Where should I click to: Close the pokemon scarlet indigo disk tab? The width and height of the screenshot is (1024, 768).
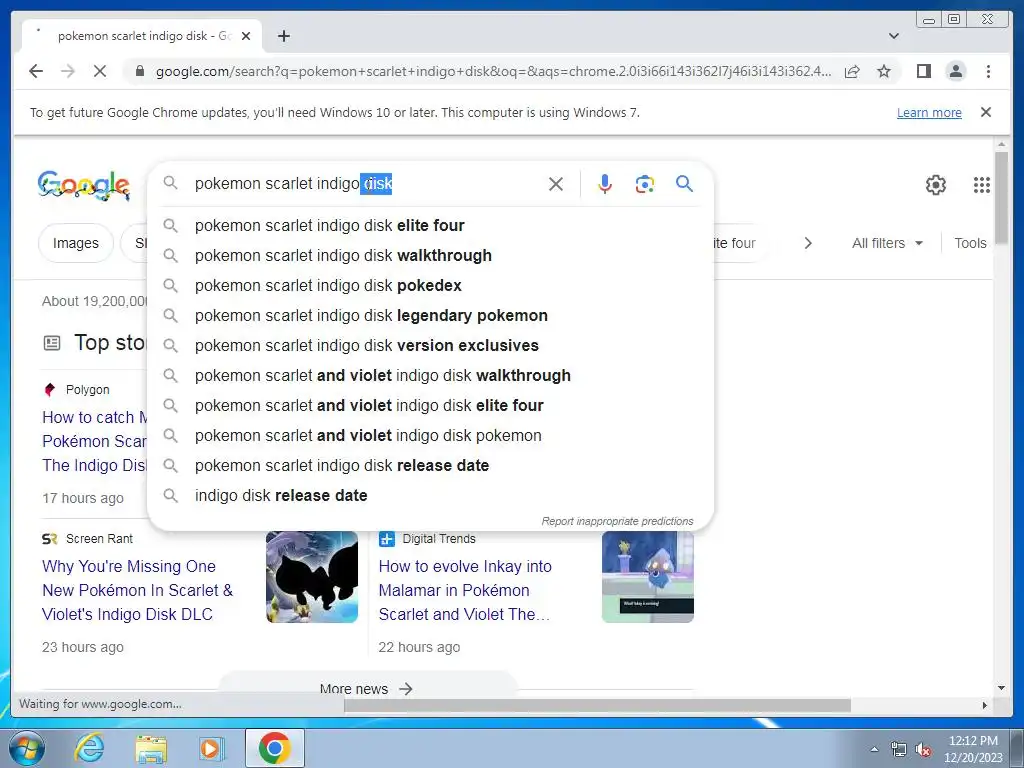tap(246, 36)
